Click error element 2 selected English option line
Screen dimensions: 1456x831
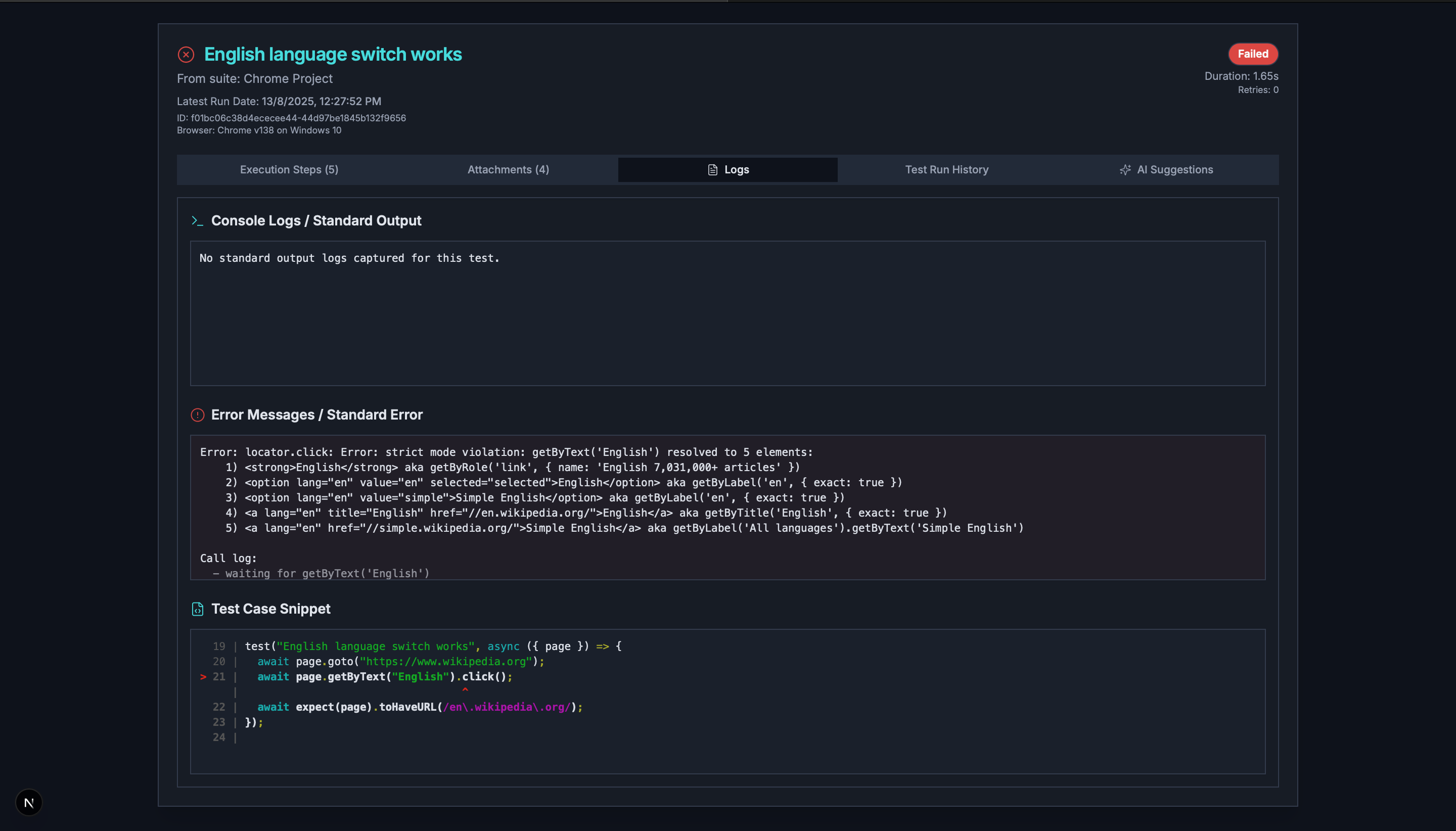coord(564,482)
